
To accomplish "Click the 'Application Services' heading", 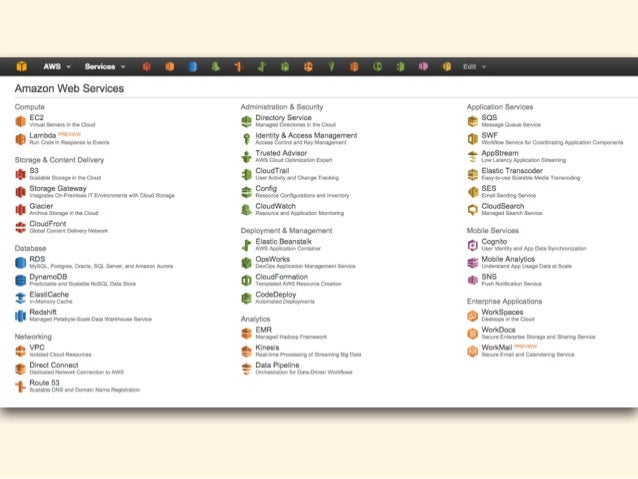I will tap(500, 107).
